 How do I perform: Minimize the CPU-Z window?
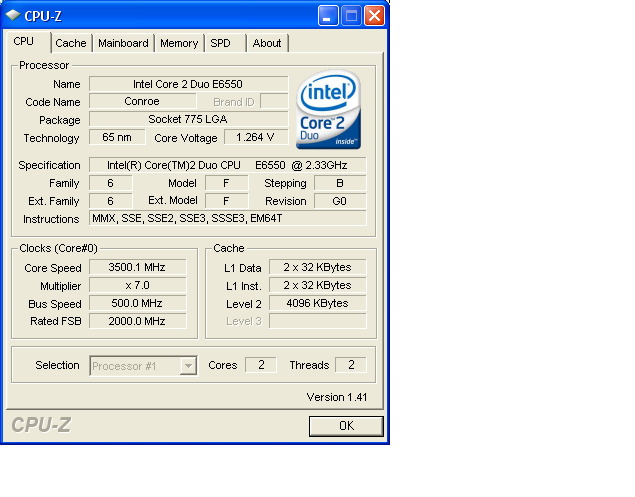click(x=328, y=16)
